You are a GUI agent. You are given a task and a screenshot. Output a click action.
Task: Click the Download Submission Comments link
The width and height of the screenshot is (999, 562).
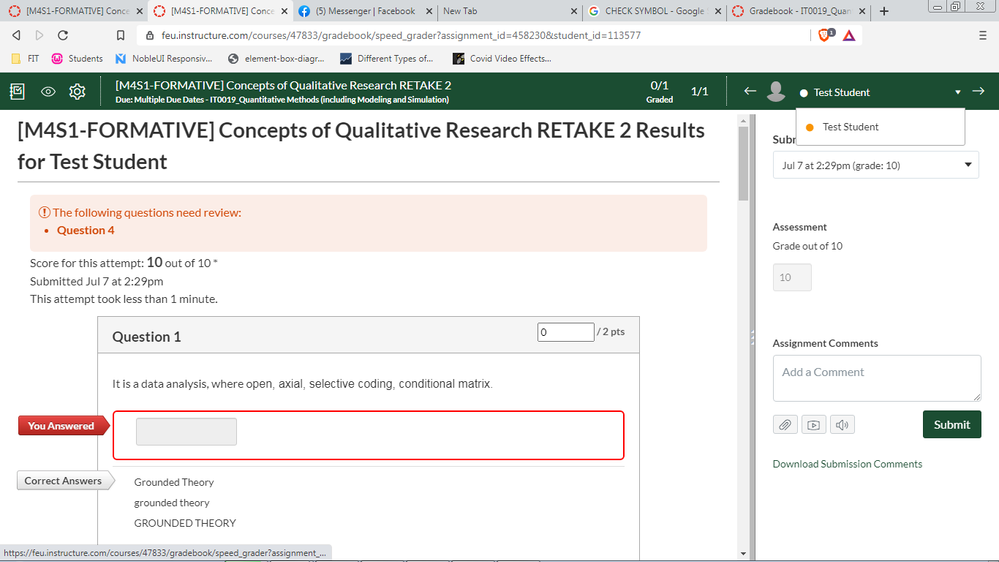pyautogui.click(x=847, y=464)
